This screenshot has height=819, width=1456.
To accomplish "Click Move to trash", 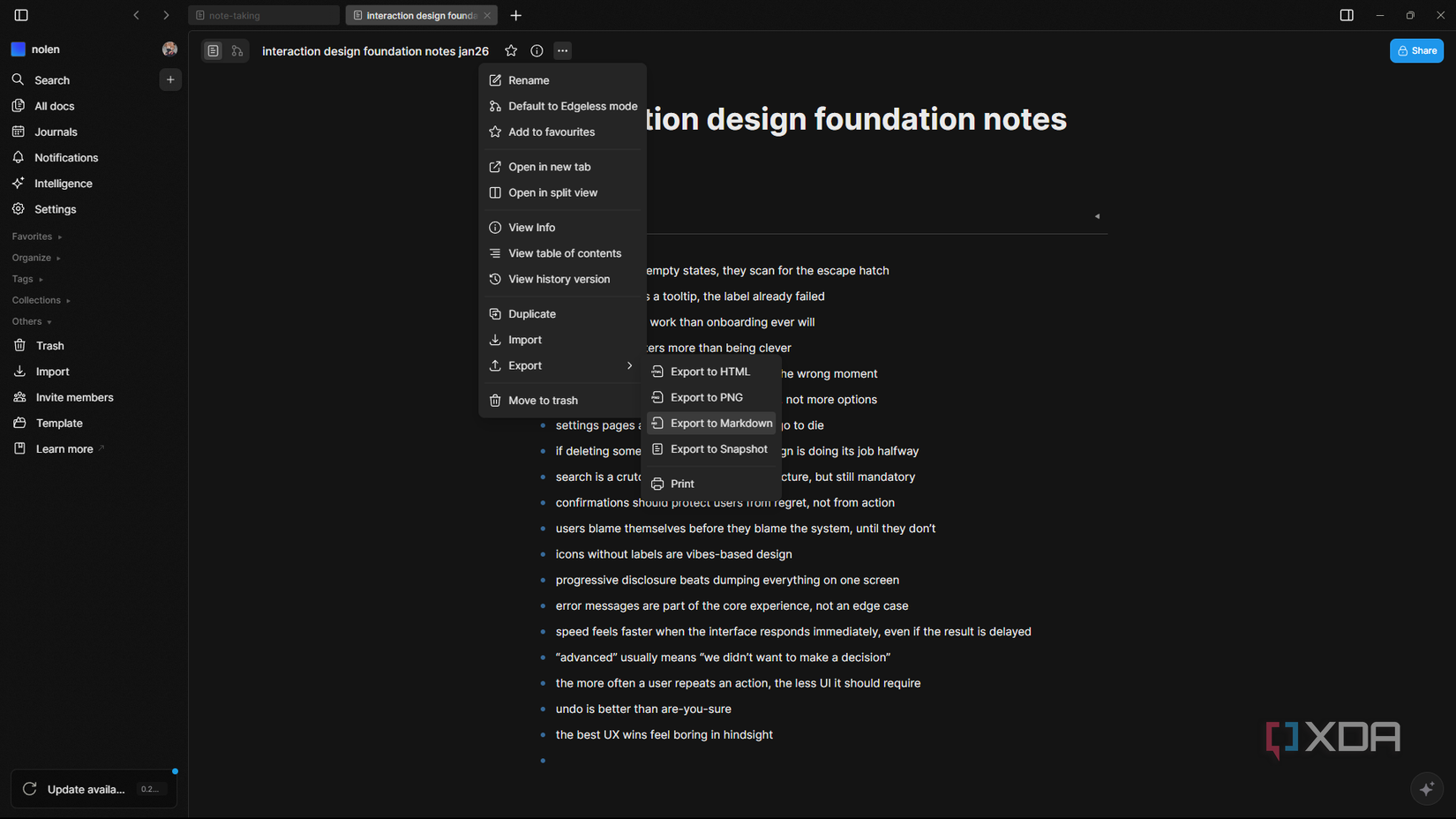I will click(x=562, y=401).
